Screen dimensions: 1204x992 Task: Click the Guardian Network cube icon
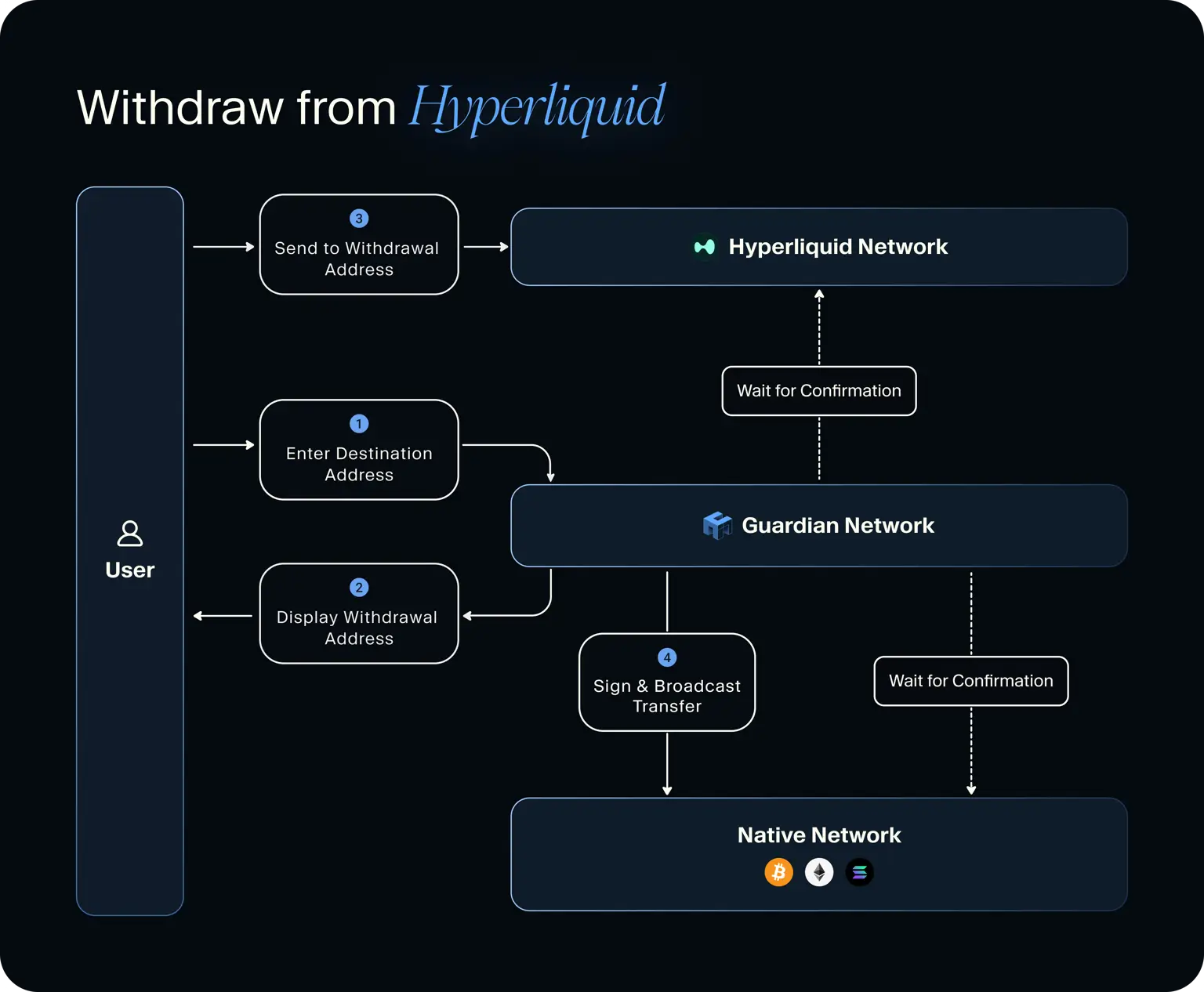pos(717,525)
